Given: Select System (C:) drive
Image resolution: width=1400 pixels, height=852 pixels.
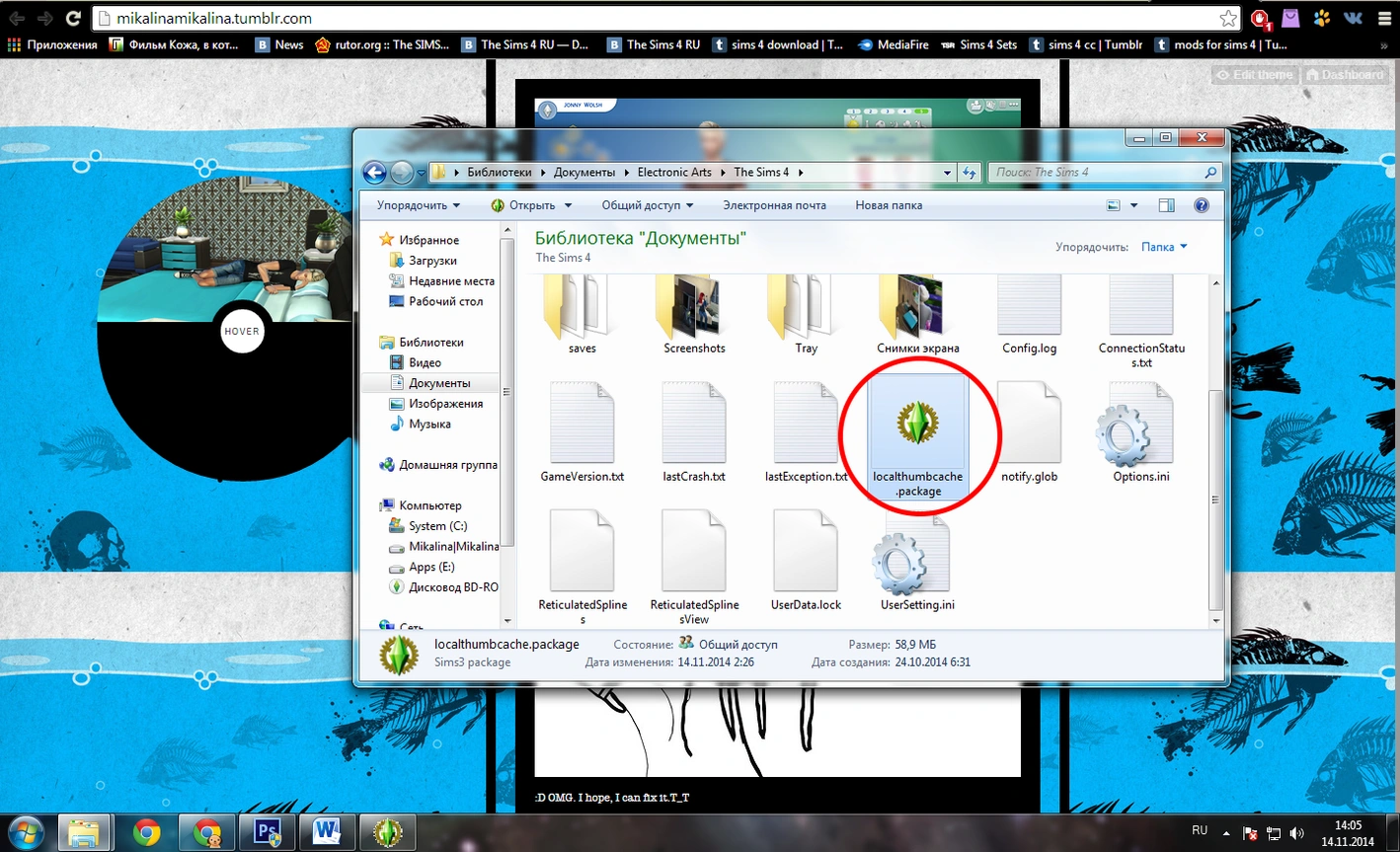Looking at the screenshot, I should pos(437,526).
